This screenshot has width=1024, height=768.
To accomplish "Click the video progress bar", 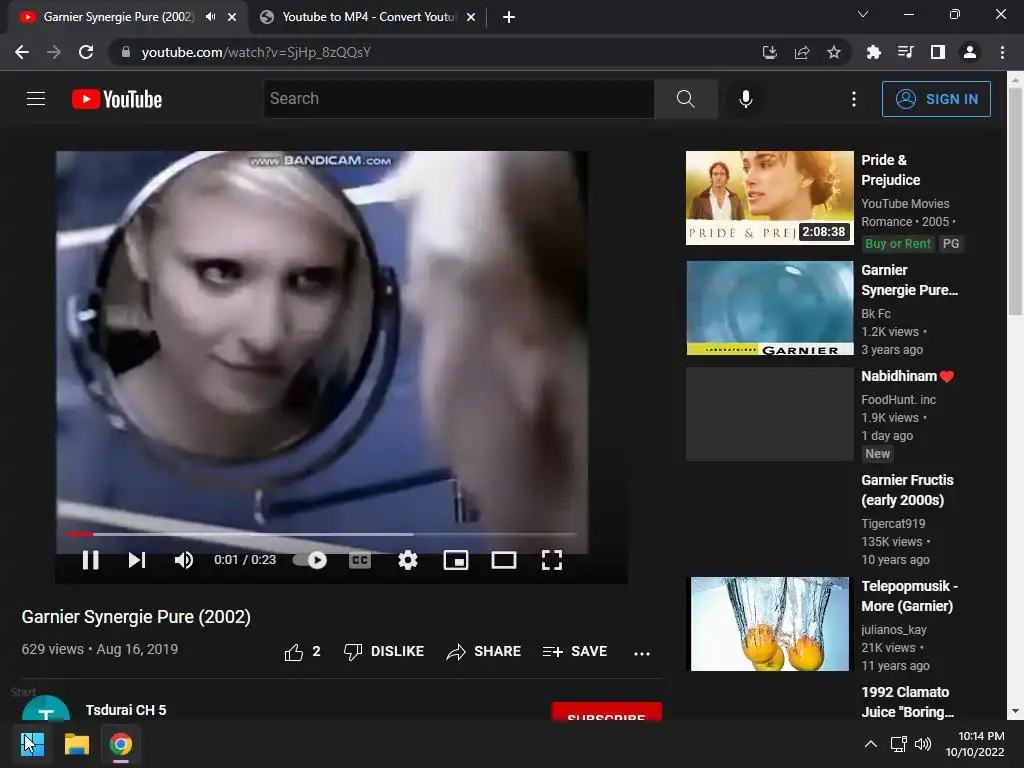I will [321, 534].
